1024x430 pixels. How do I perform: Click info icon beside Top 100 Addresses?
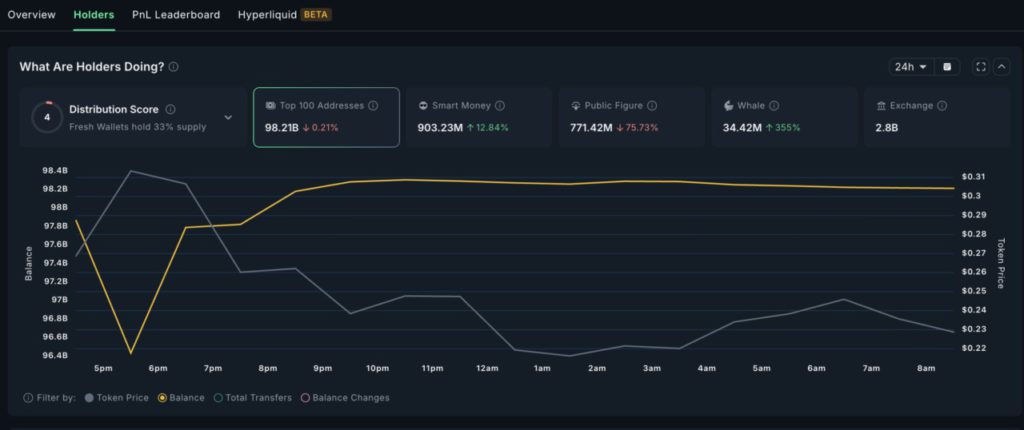(373, 105)
